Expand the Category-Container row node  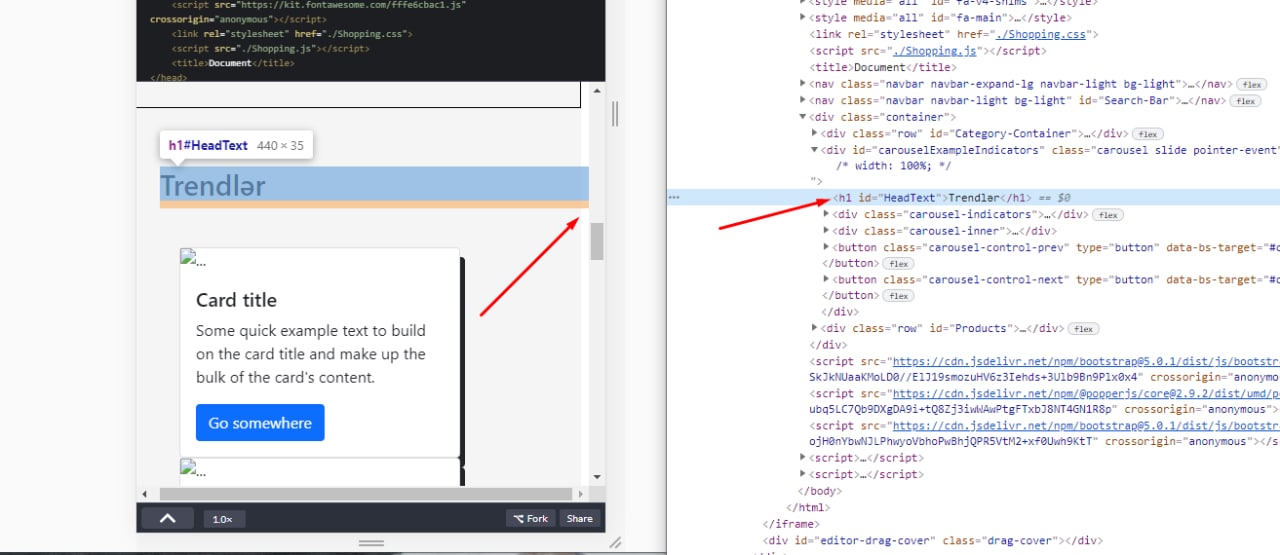pos(815,133)
